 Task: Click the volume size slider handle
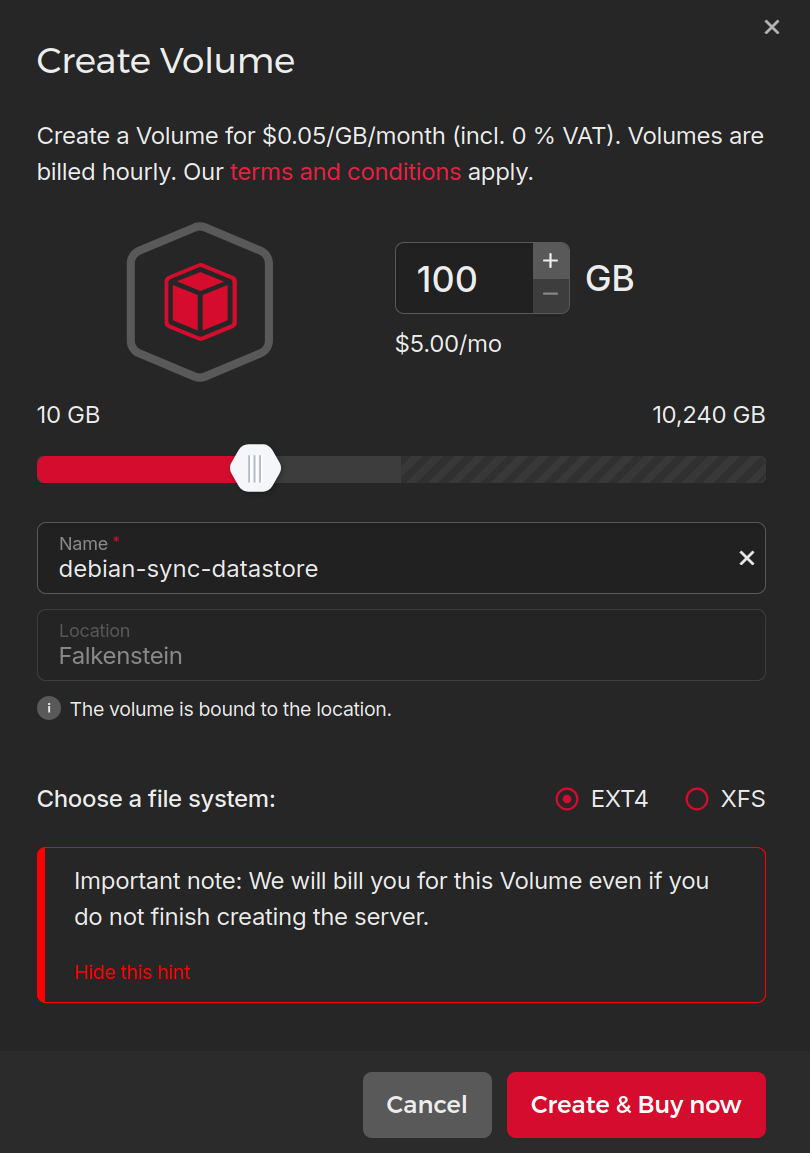point(255,468)
